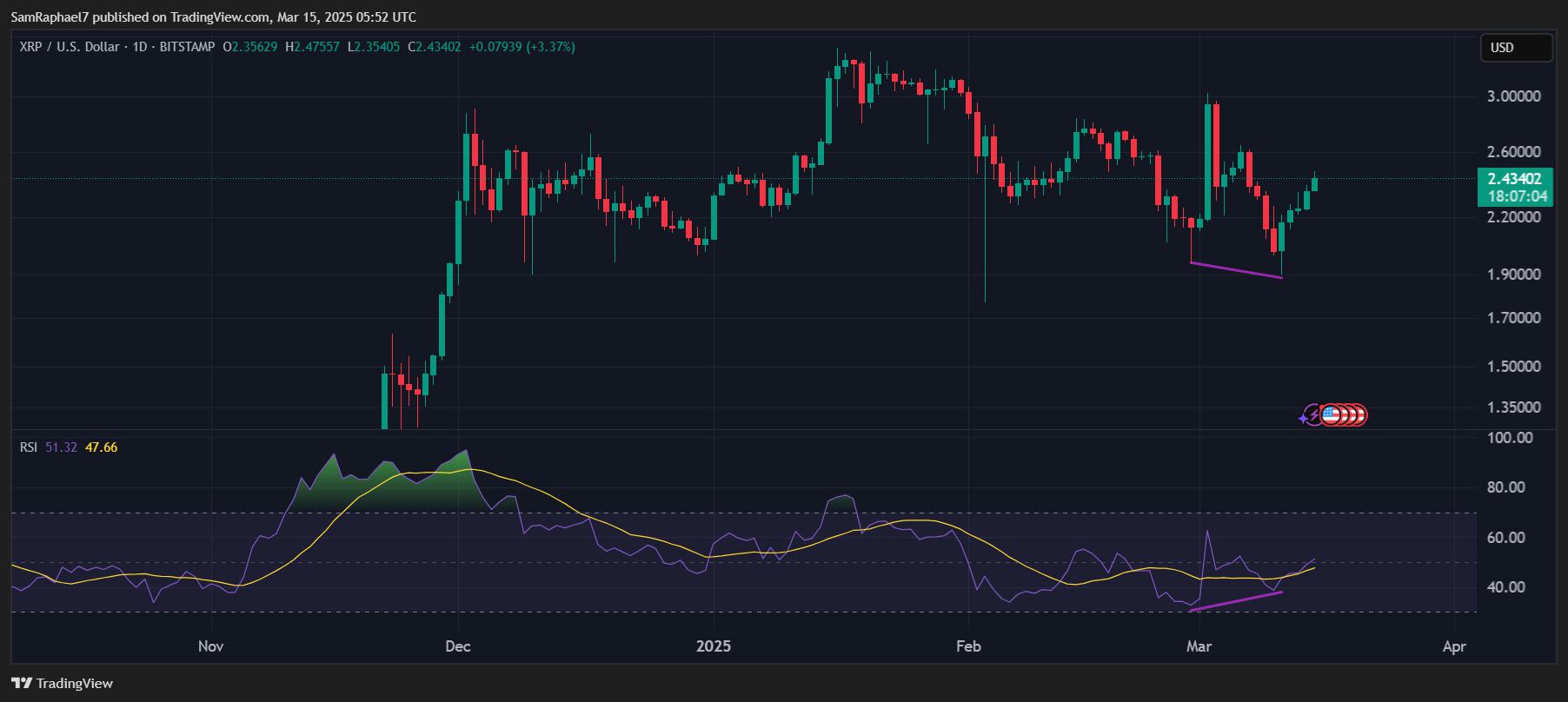Click the 2.20000 price axis label
Viewport: 1568px width, 702px height.
coord(1514,217)
